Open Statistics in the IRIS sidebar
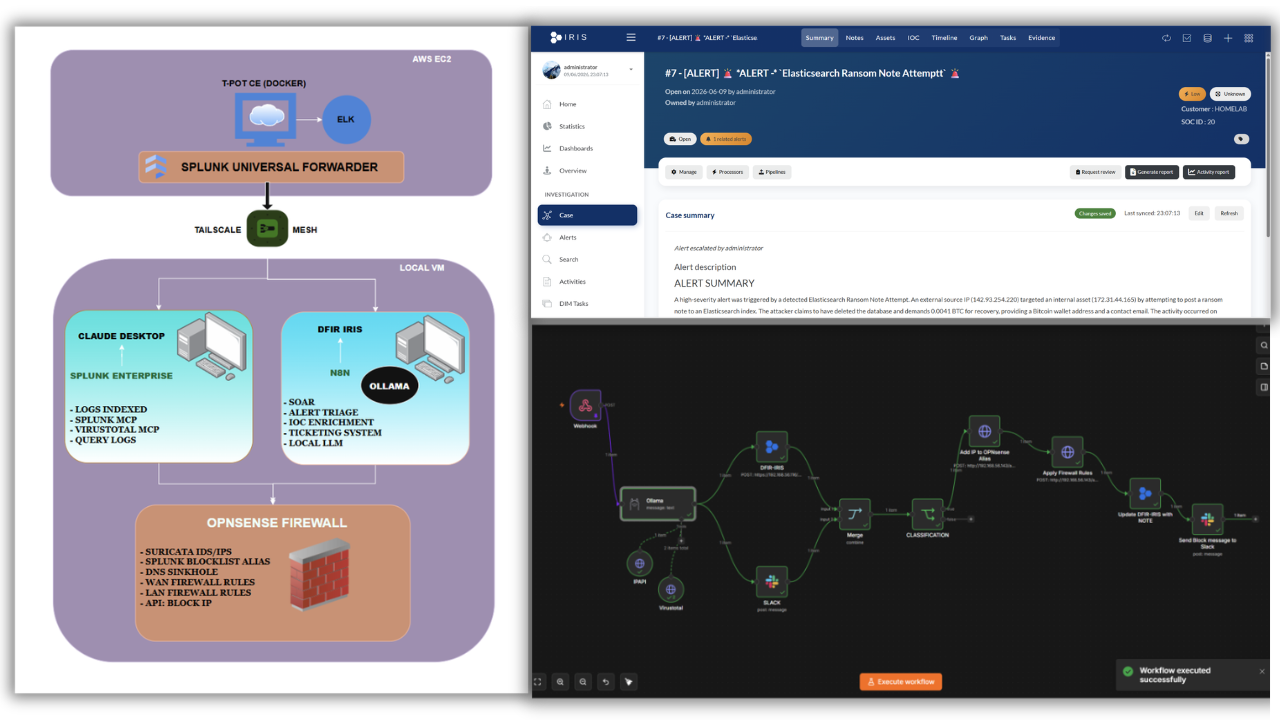This screenshot has width=1280, height=720. [587, 126]
